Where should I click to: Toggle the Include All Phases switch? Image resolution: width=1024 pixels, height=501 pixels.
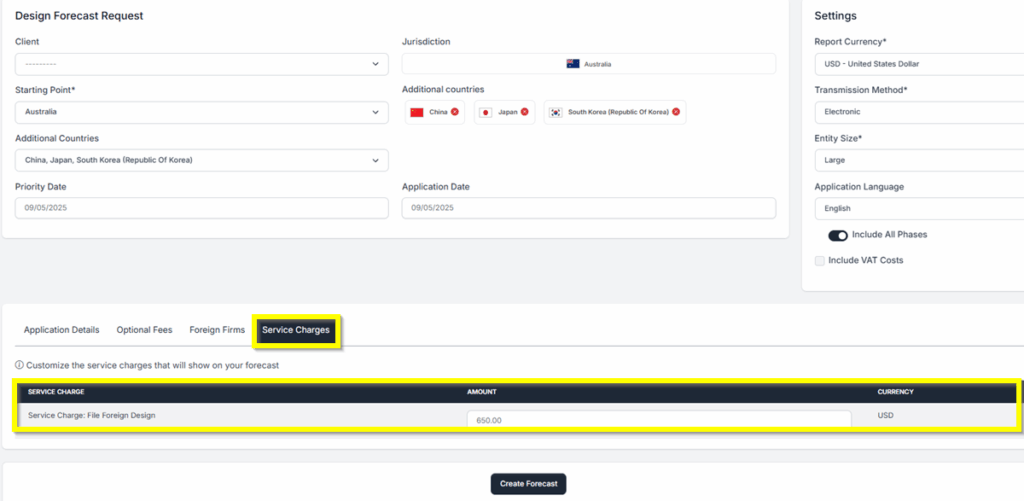(838, 235)
